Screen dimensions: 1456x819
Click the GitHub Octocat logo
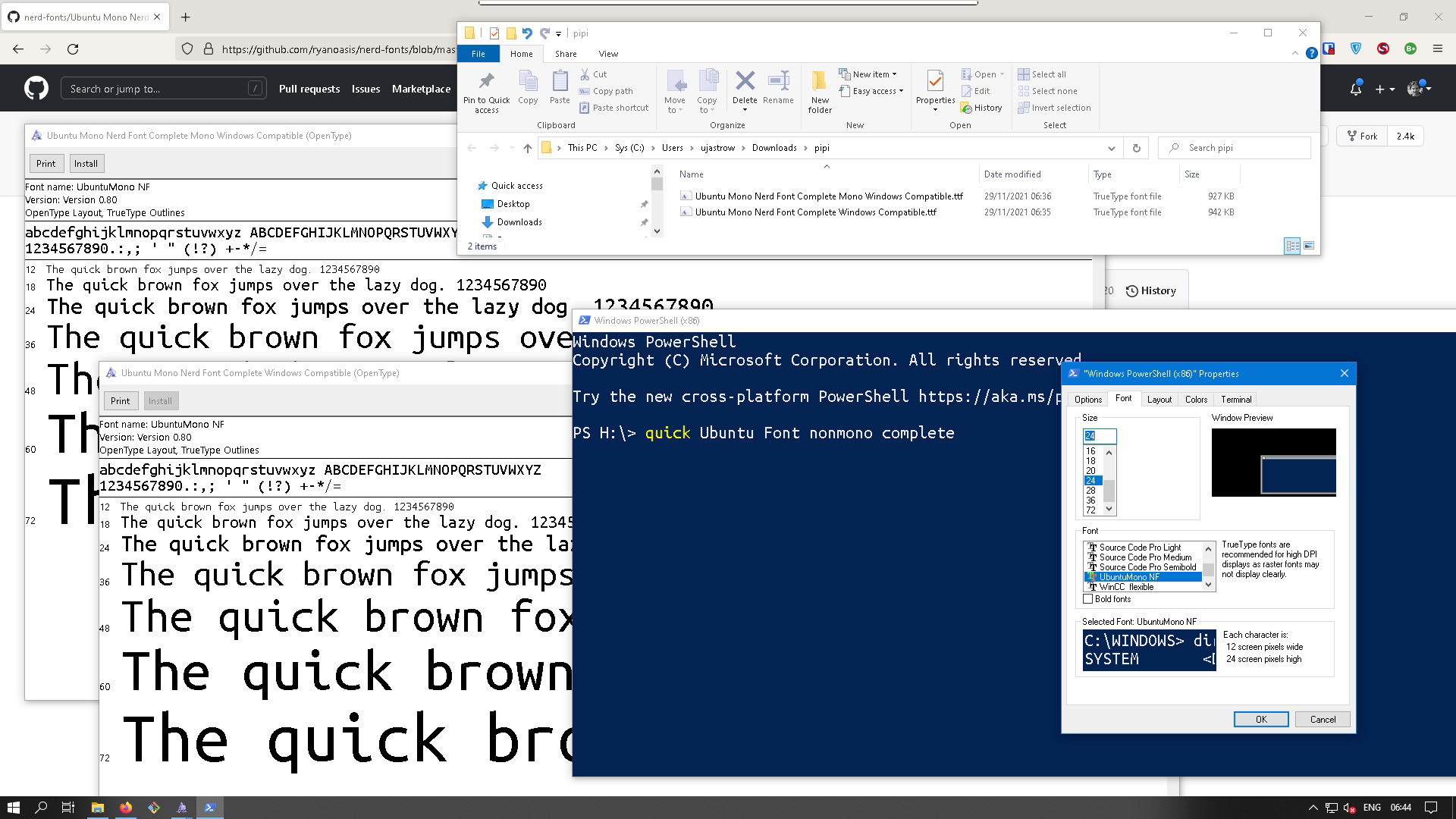click(36, 89)
